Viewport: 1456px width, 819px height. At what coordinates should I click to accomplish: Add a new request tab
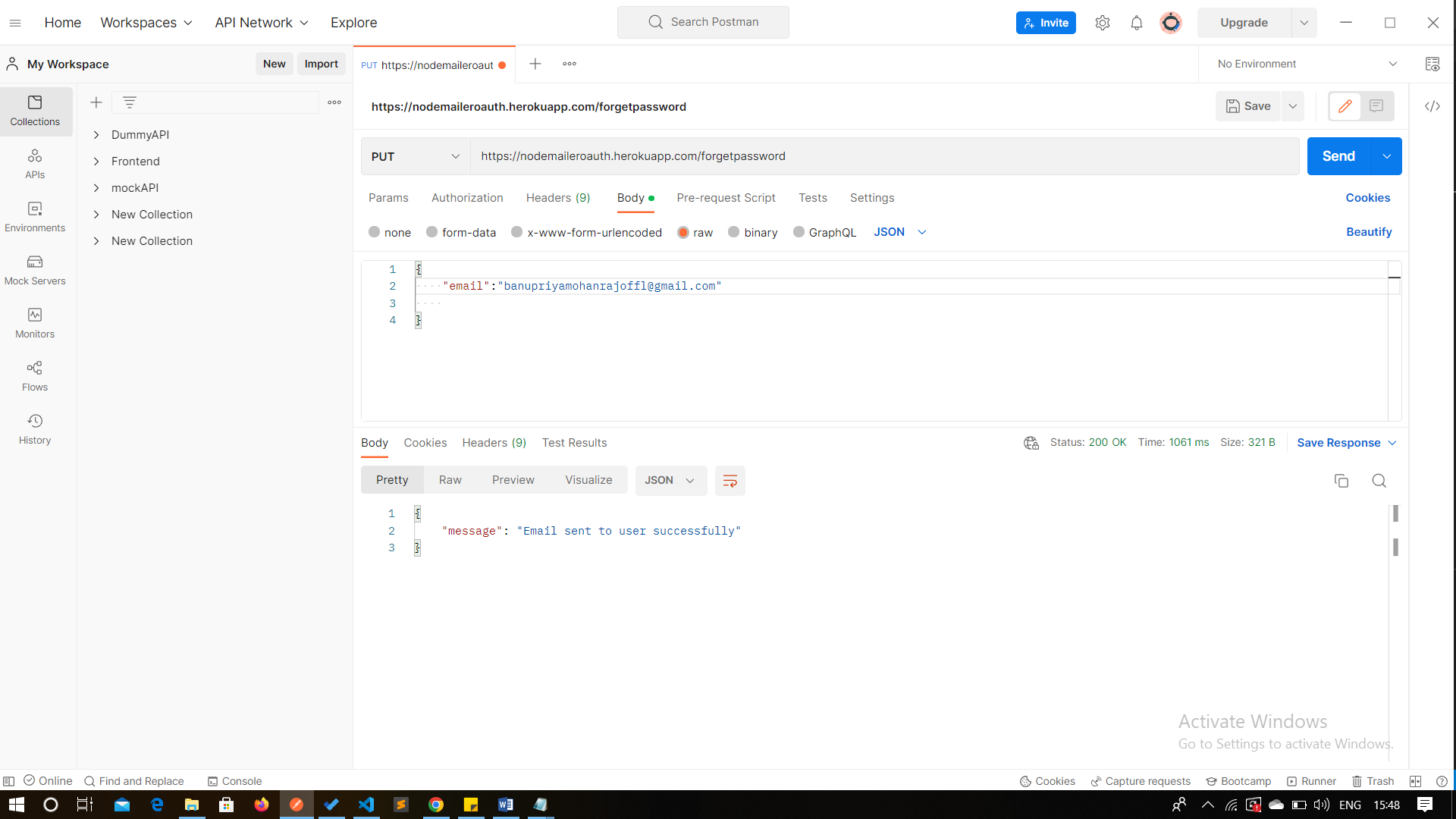tap(535, 64)
